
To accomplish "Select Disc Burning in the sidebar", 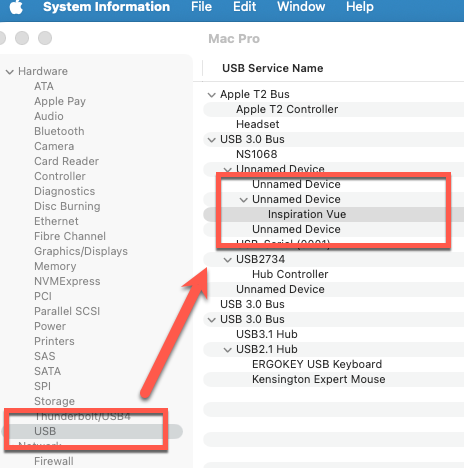I will point(67,206).
